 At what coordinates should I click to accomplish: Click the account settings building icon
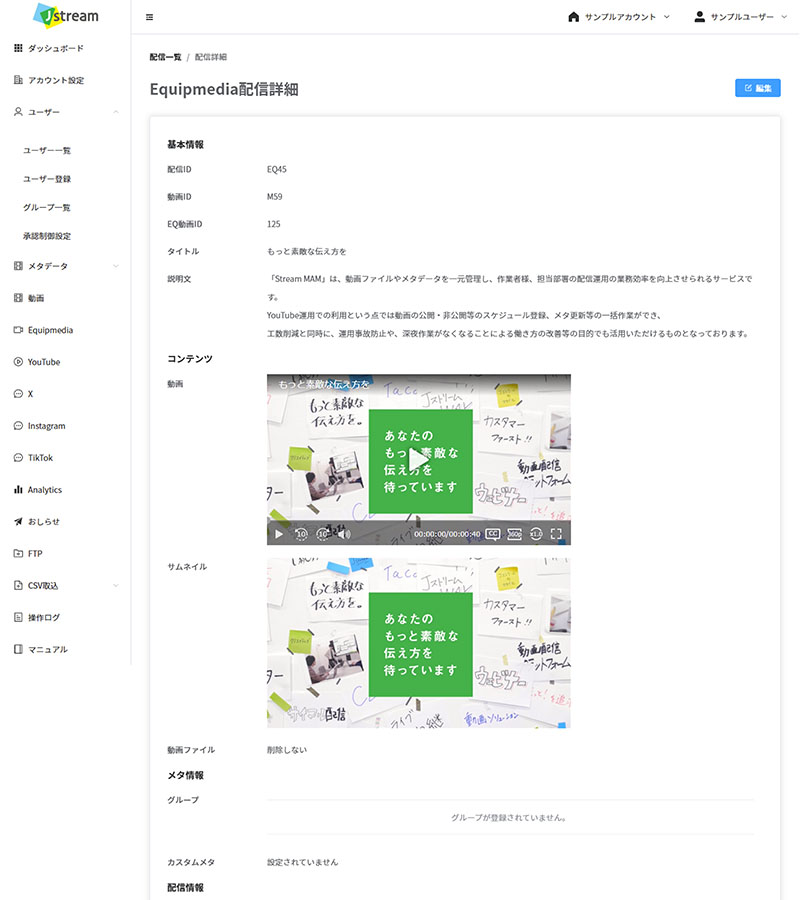[x=18, y=80]
